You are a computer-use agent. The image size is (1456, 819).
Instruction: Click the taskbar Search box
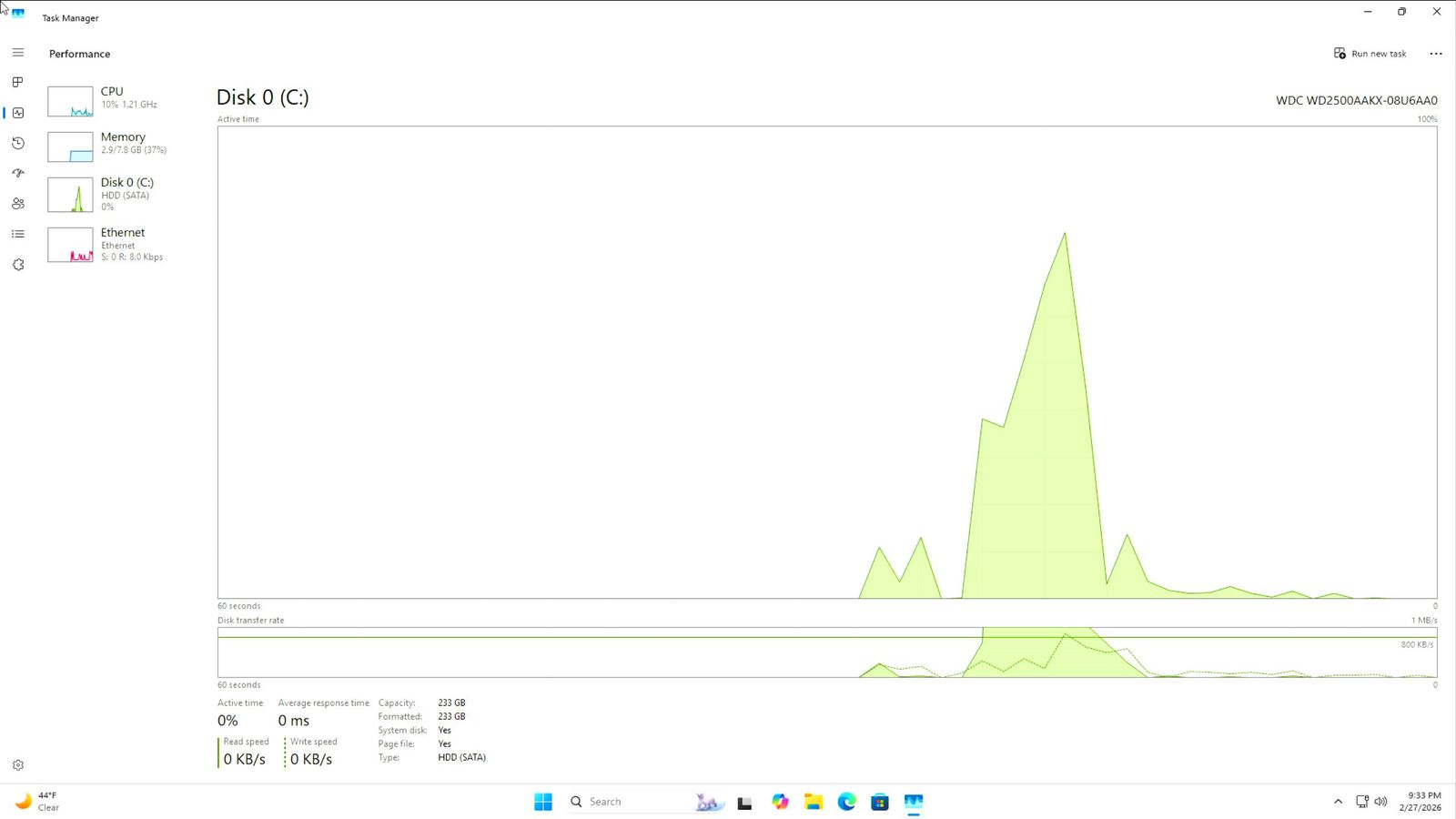pos(628,802)
